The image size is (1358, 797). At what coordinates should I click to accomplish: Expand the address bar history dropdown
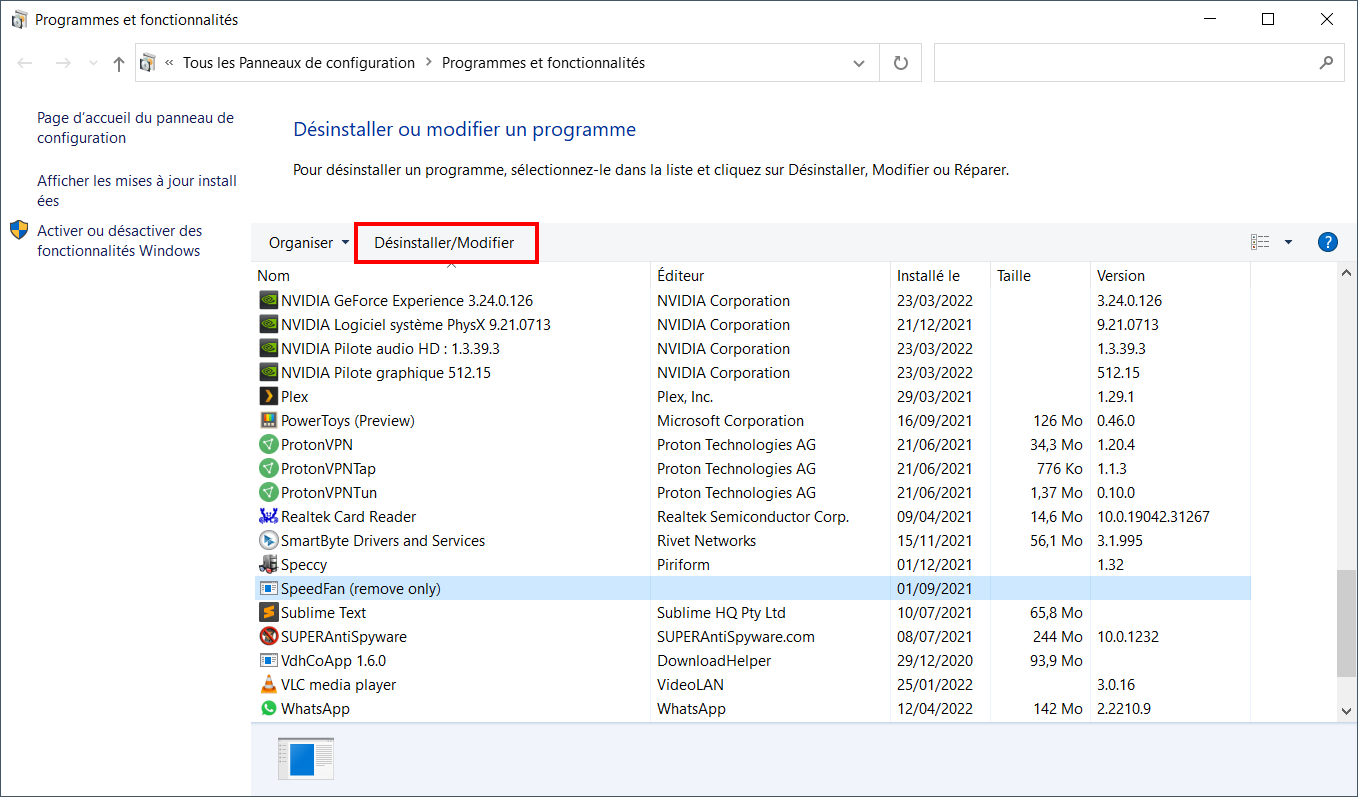point(859,63)
